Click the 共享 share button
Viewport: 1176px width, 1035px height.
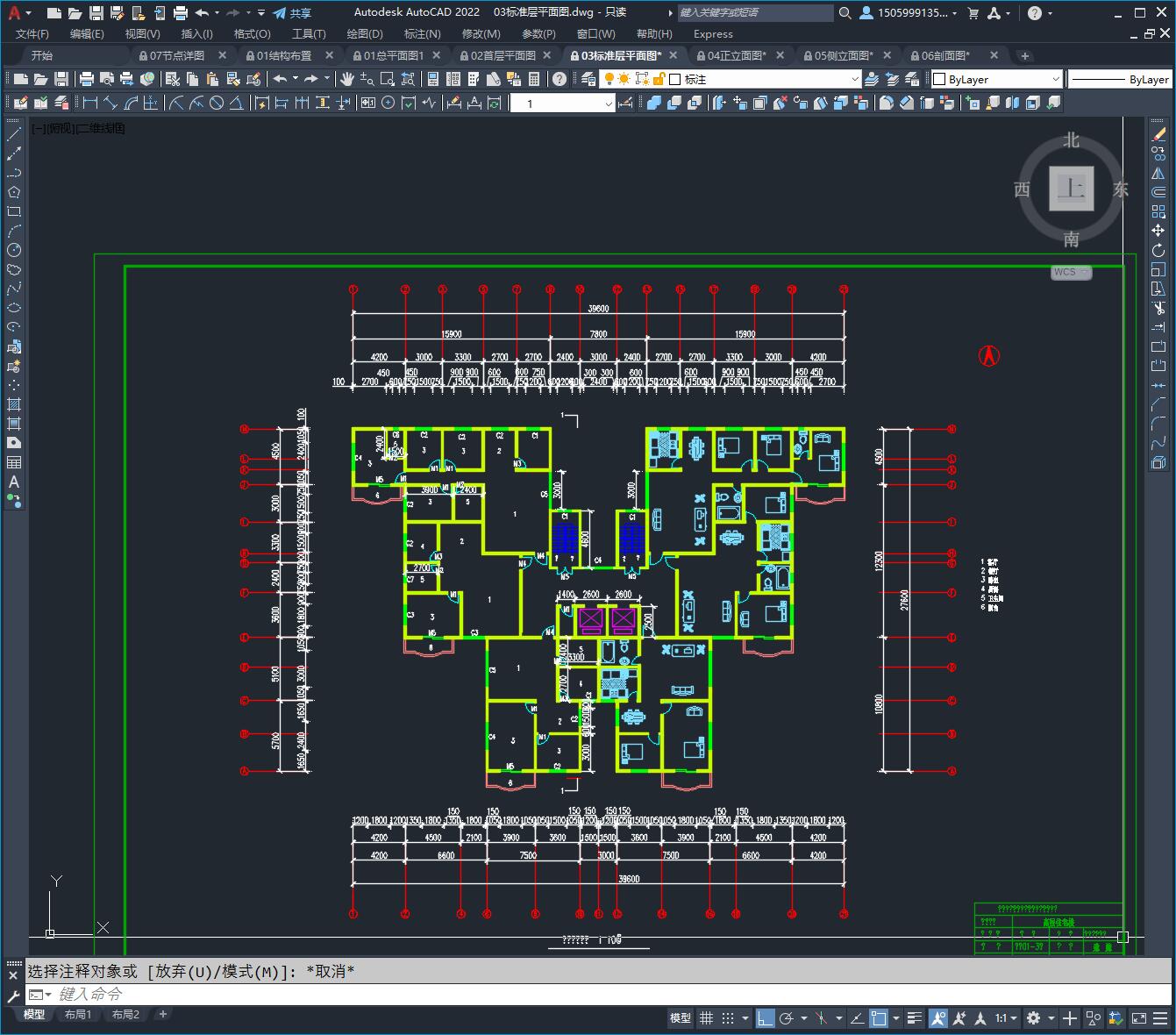[292, 13]
